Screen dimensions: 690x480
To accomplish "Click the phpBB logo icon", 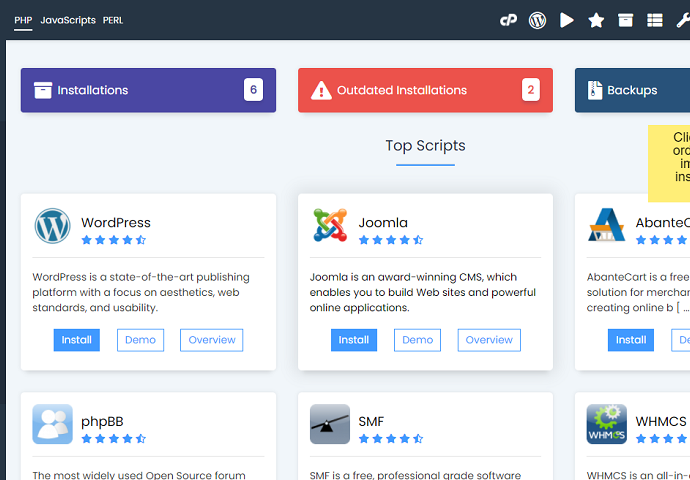I will click(x=52, y=424).
